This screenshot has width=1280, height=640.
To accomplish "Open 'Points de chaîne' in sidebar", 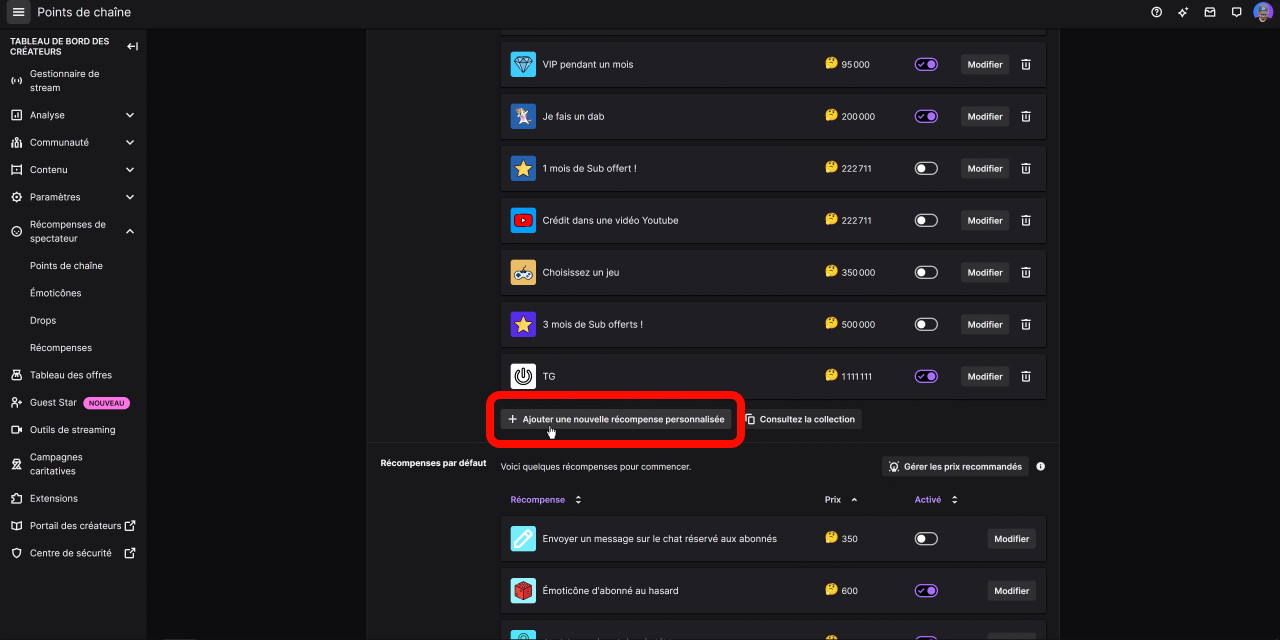I will click(x=66, y=266).
